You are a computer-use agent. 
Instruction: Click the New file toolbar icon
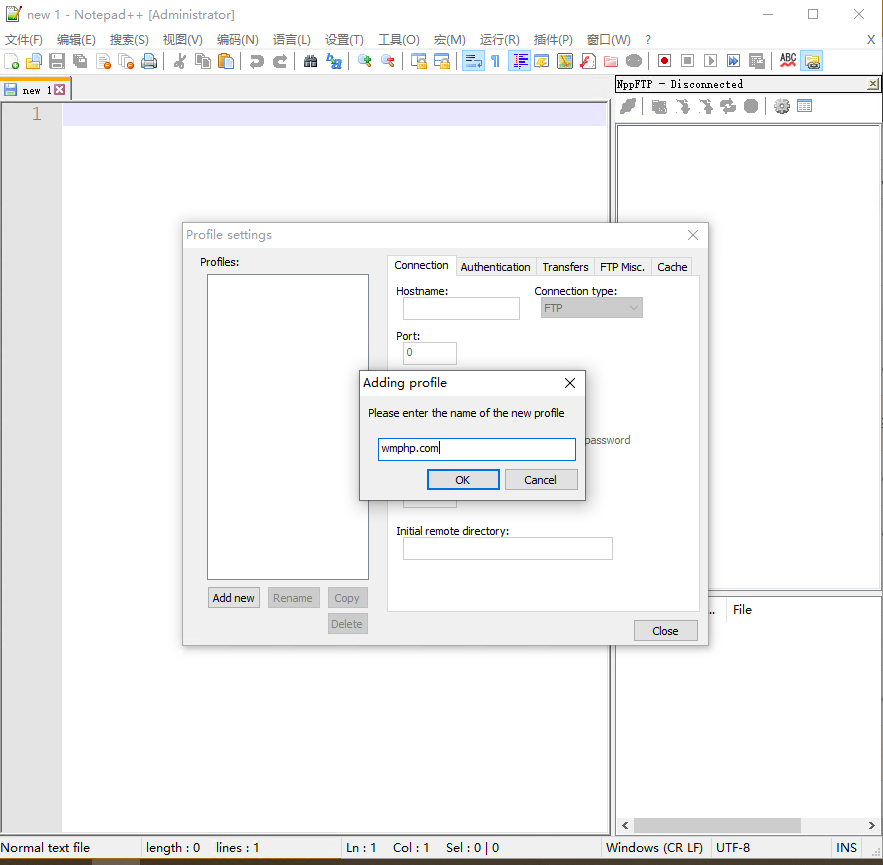coord(11,61)
